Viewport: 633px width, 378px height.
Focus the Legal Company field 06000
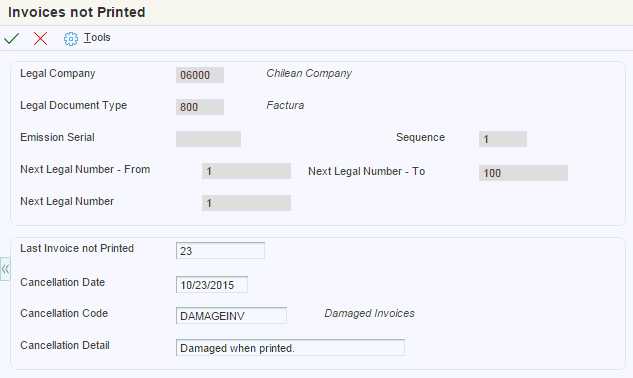tap(200, 75)
